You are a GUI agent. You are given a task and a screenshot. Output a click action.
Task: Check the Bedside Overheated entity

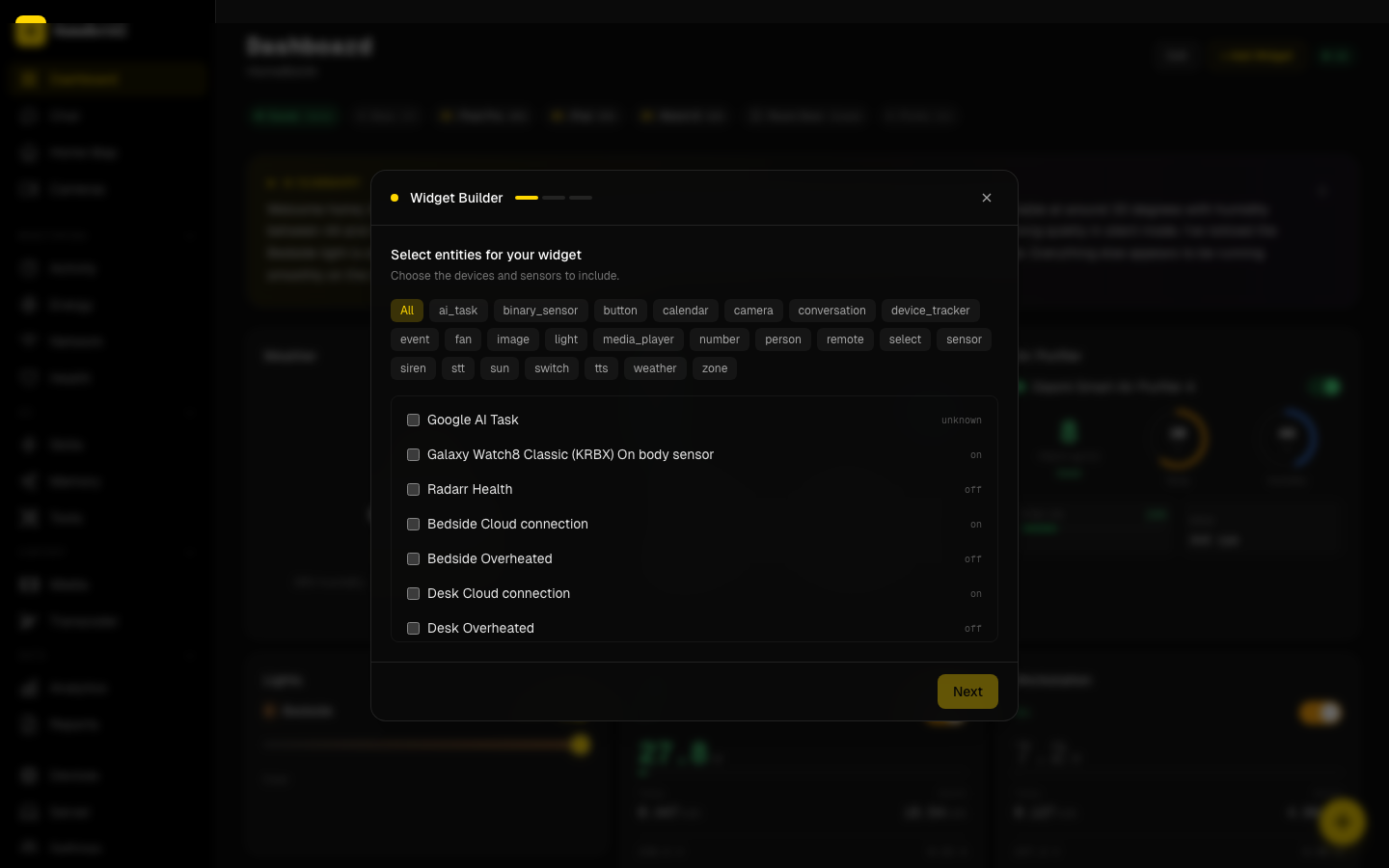click(413, 559)
